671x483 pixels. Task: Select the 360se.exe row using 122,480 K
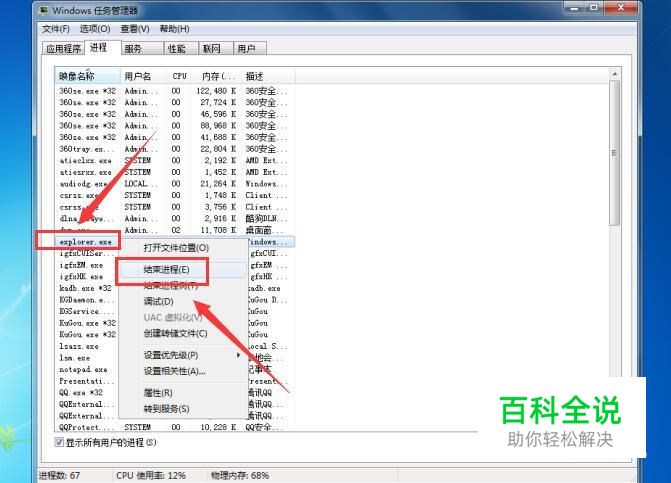point(175,91)
